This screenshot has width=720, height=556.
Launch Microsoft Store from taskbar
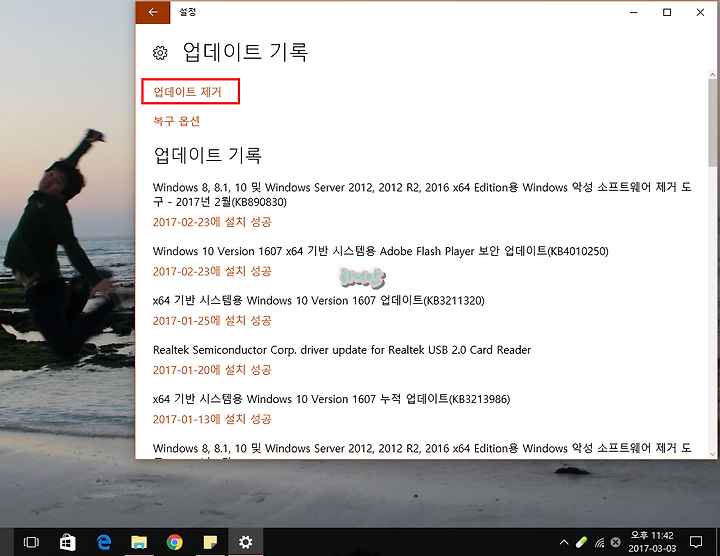68,542
